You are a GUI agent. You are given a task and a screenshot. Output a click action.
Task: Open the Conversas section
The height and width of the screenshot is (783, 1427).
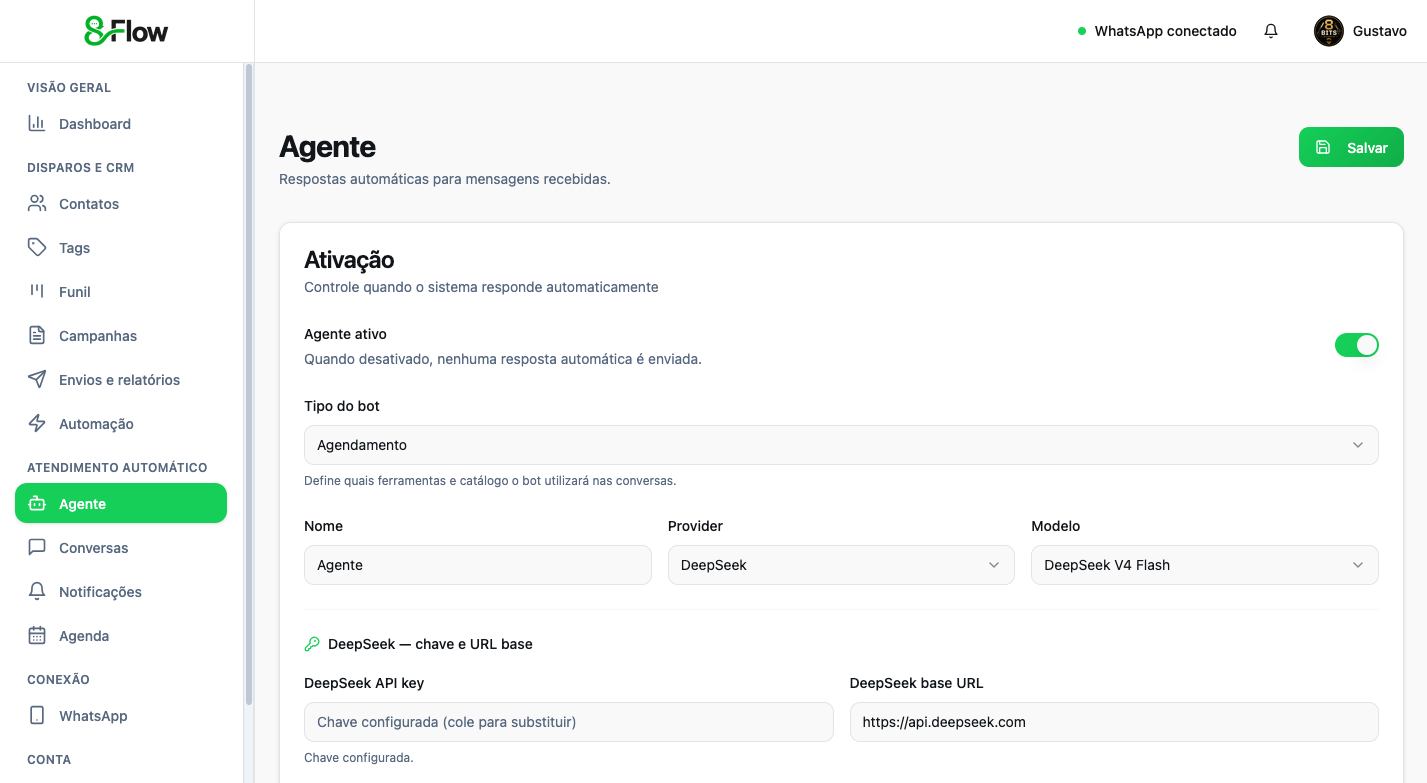click(121, 548)
